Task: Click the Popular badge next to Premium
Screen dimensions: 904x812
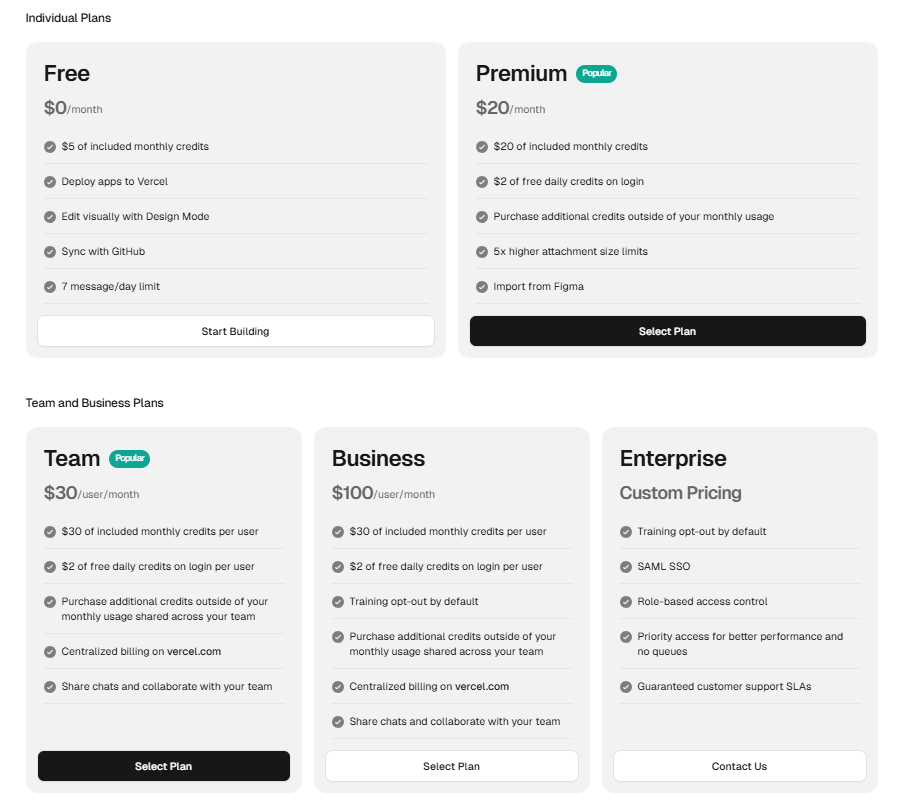Action: tap(596, 73)
